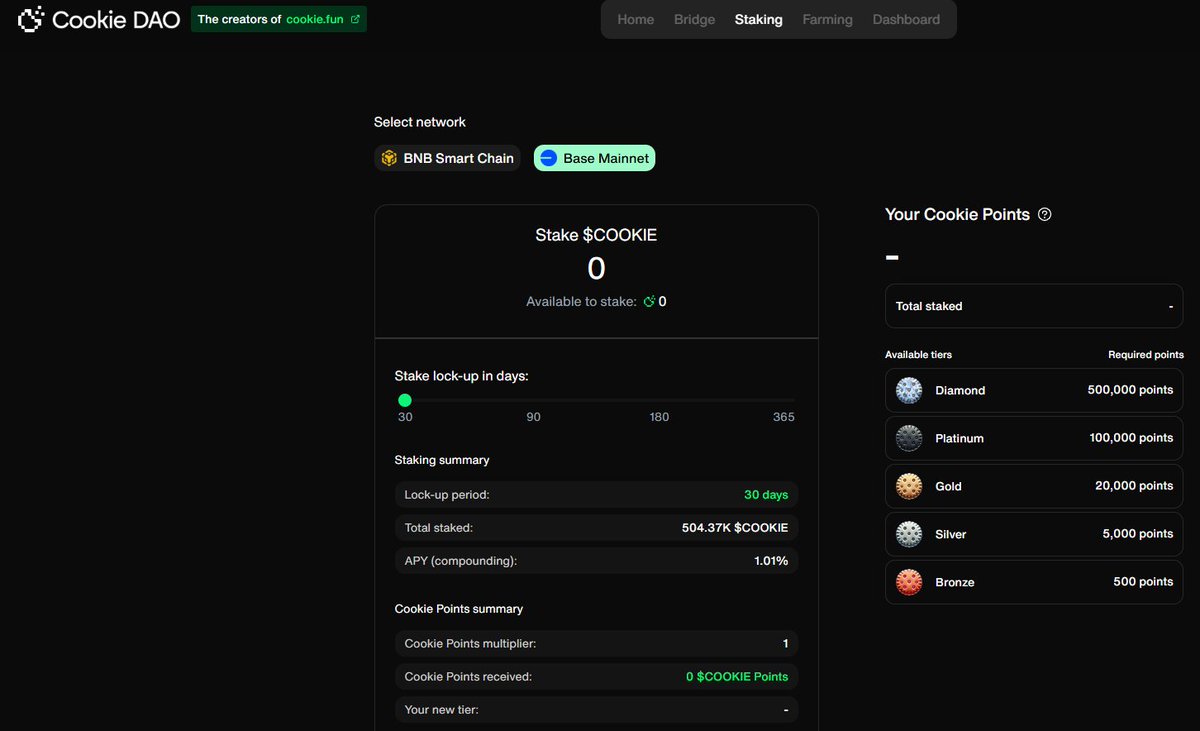Click the 'Available tiers' column header
The height and width of the screenshot is (731, 1200).
tap(918, 355)
